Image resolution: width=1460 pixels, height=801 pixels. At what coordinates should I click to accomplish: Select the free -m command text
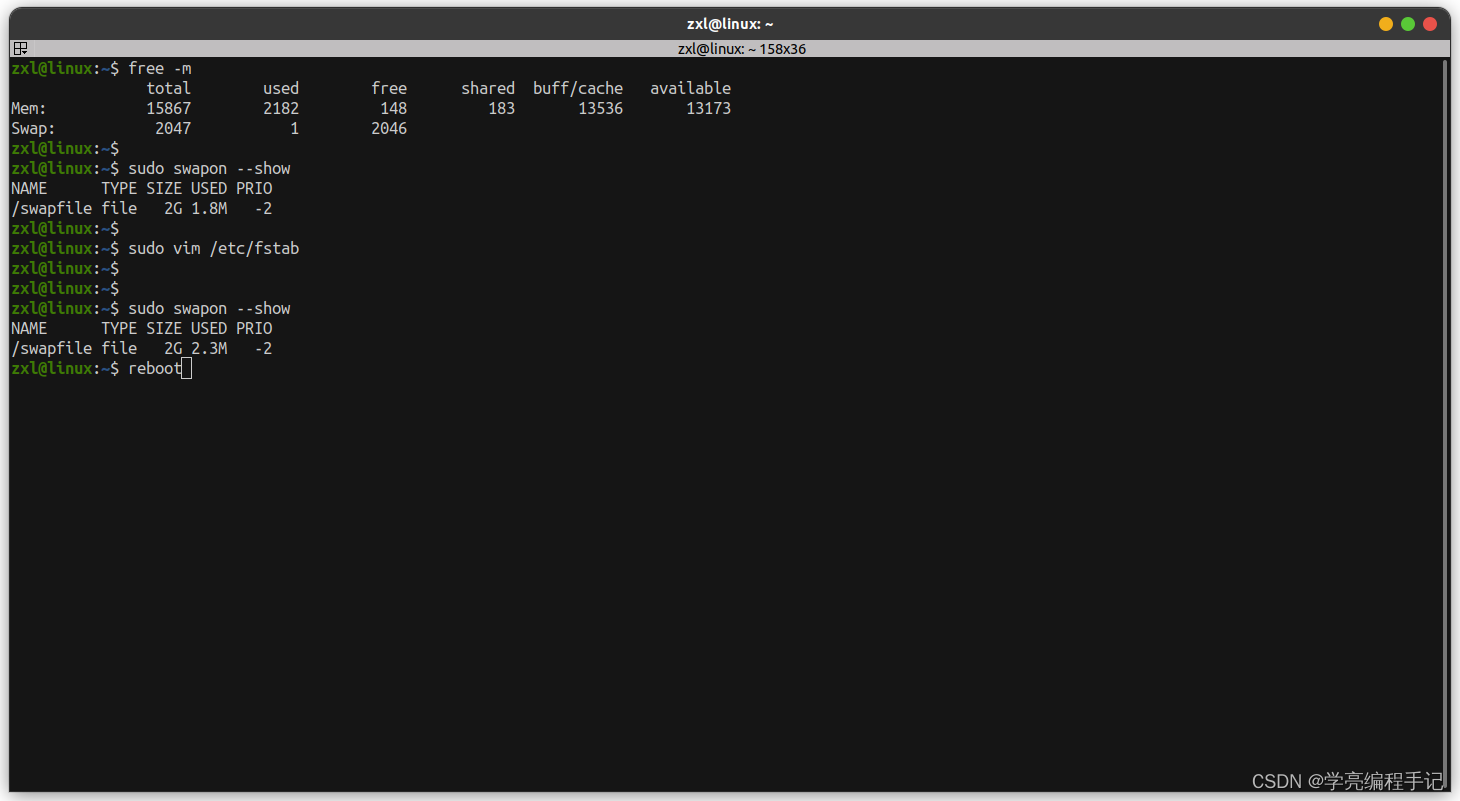(160, 68)
